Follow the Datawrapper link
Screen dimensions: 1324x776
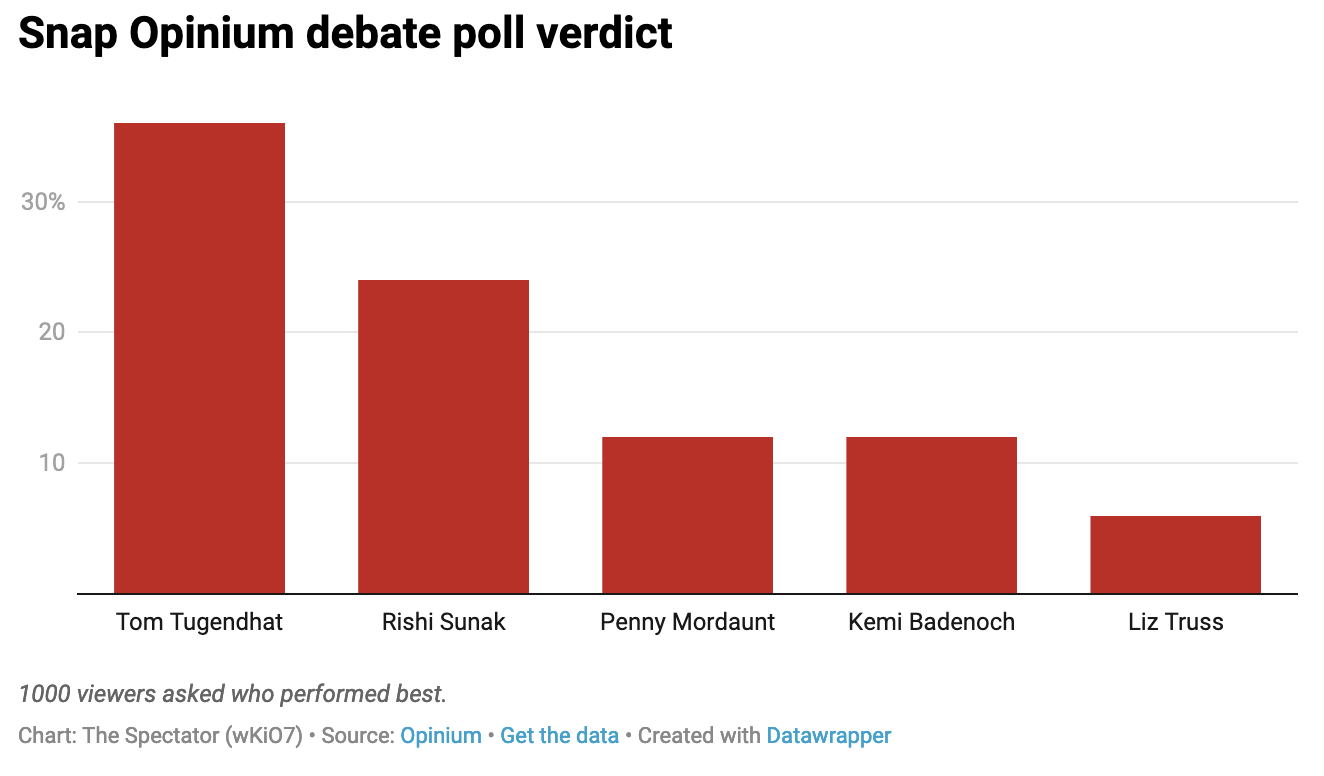point(828,736)
